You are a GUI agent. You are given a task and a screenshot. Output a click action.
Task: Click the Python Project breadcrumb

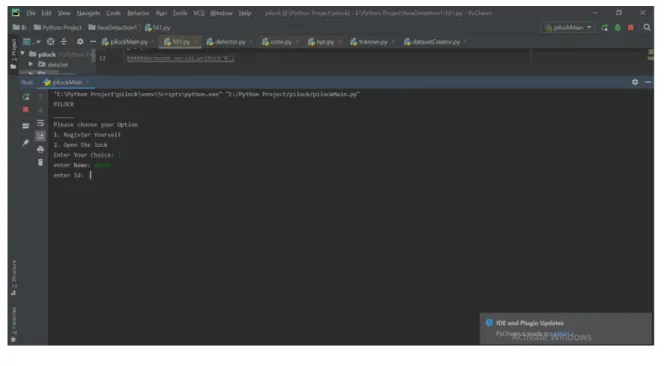pyautogui.click(x=58, y=28)
